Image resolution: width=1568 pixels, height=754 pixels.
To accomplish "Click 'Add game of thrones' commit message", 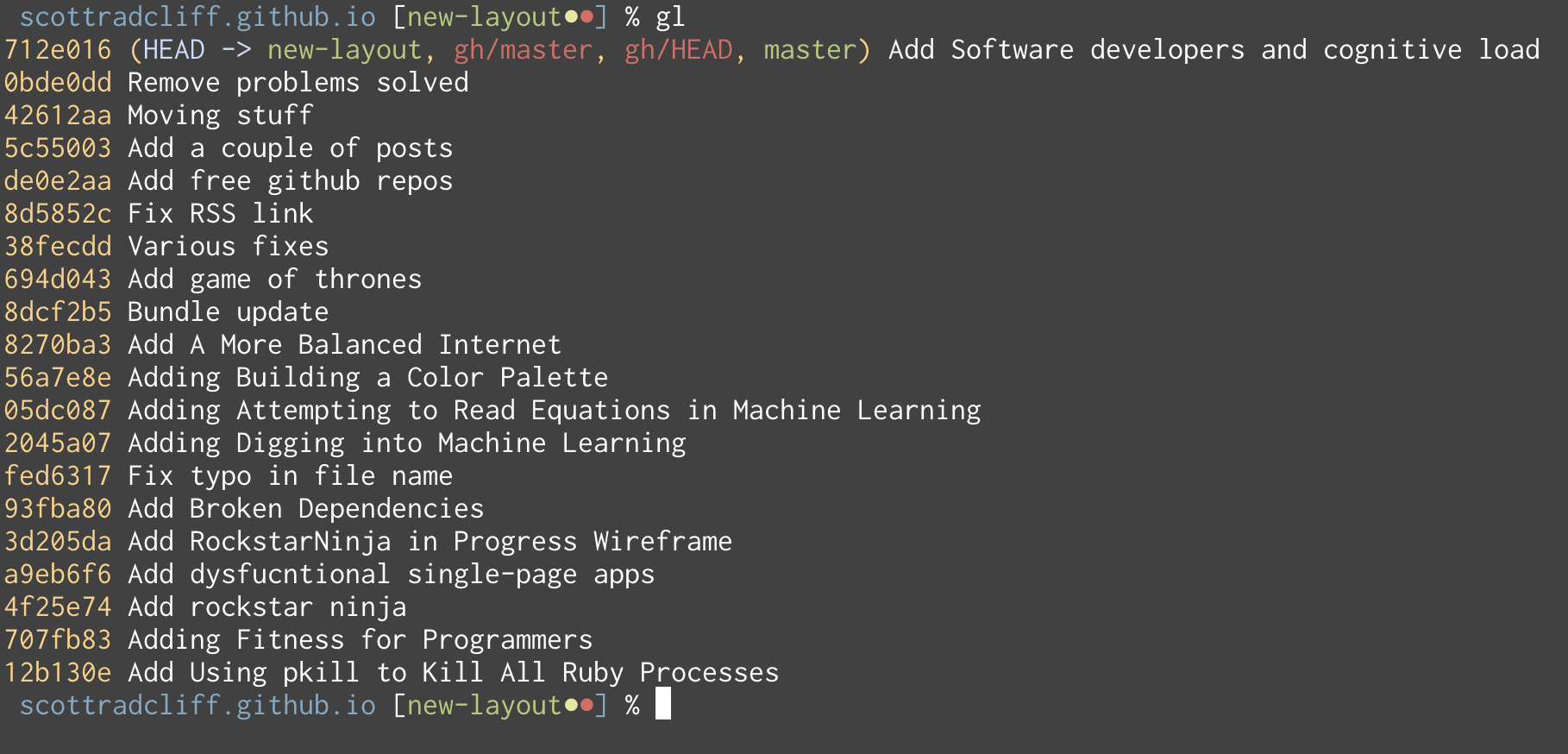I will [275, 280].
